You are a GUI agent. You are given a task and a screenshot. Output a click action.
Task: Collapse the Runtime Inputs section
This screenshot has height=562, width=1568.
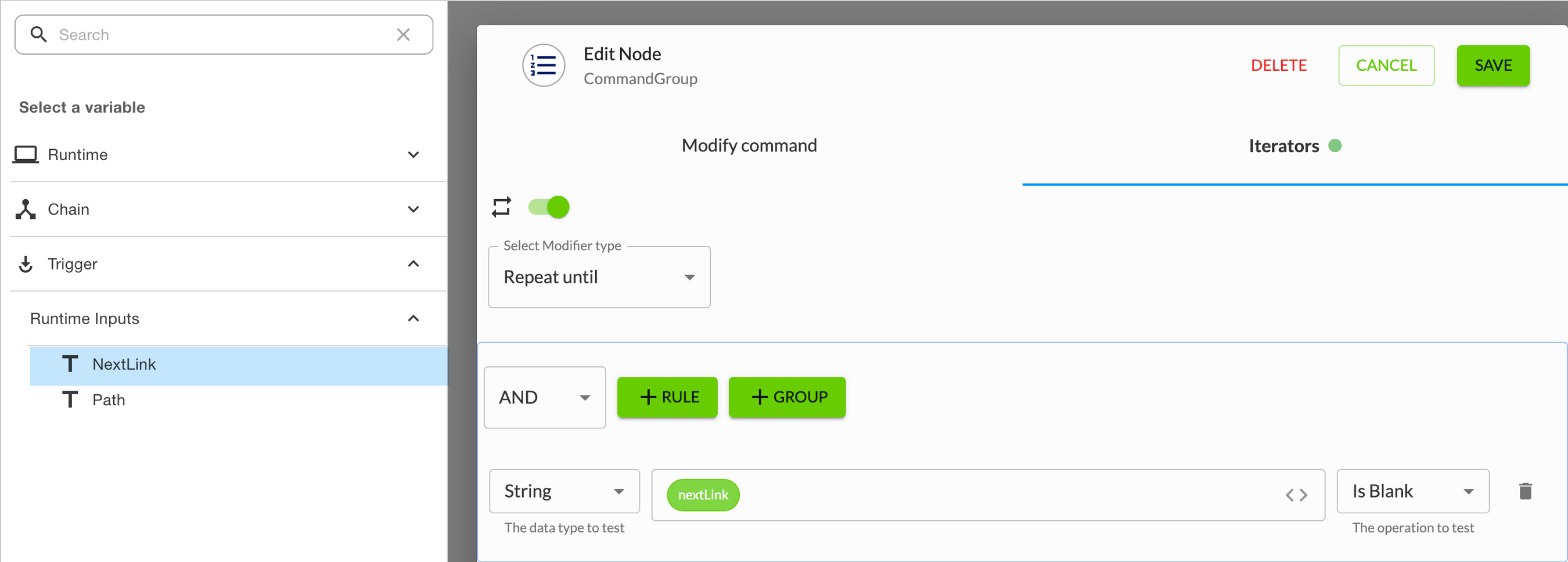[x=414, y=318]
